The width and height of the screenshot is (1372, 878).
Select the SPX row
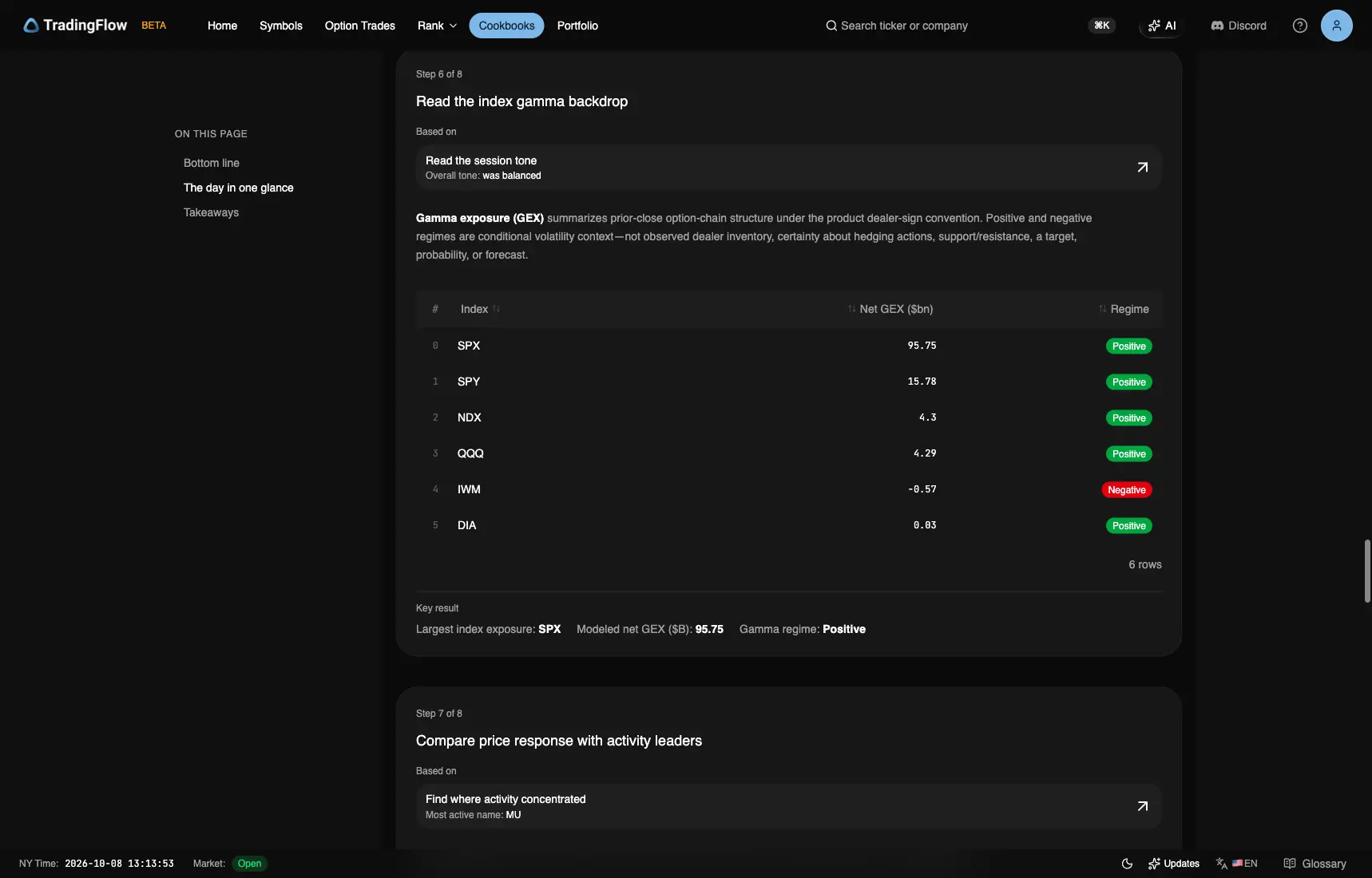pos(788,346)
